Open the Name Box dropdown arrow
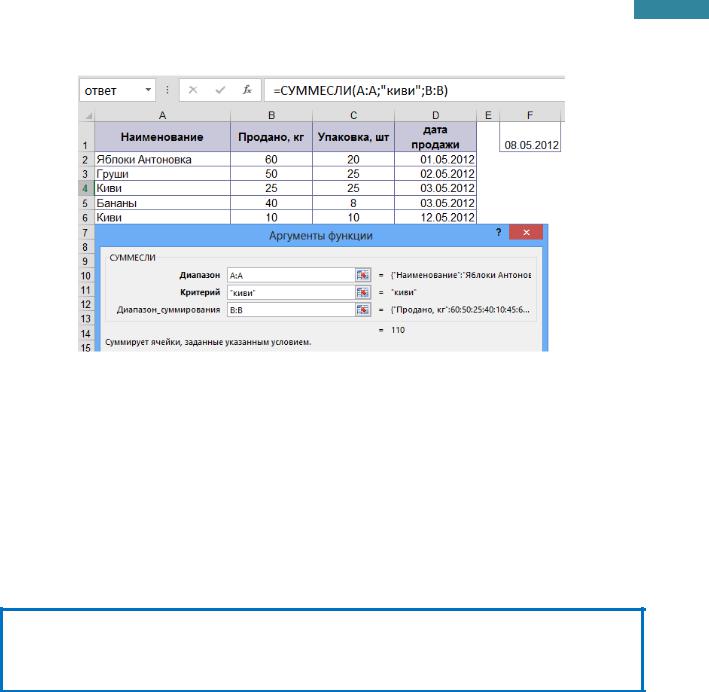 [x=148, y=90]
